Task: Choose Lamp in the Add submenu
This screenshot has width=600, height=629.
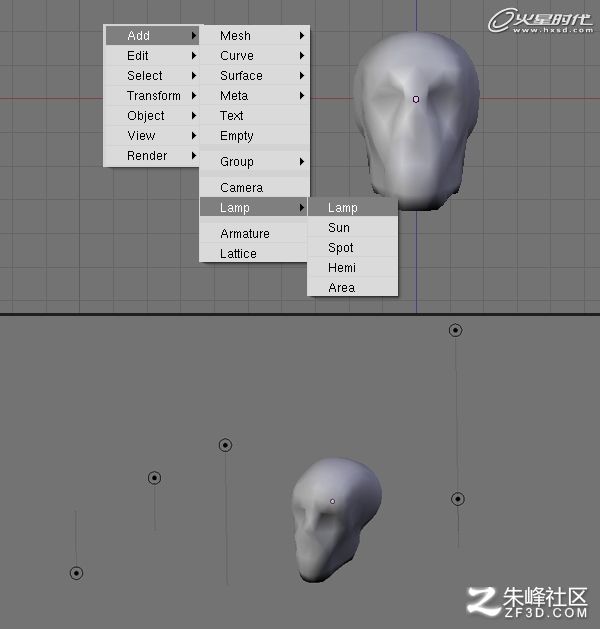Action: (x=253, y=208)
